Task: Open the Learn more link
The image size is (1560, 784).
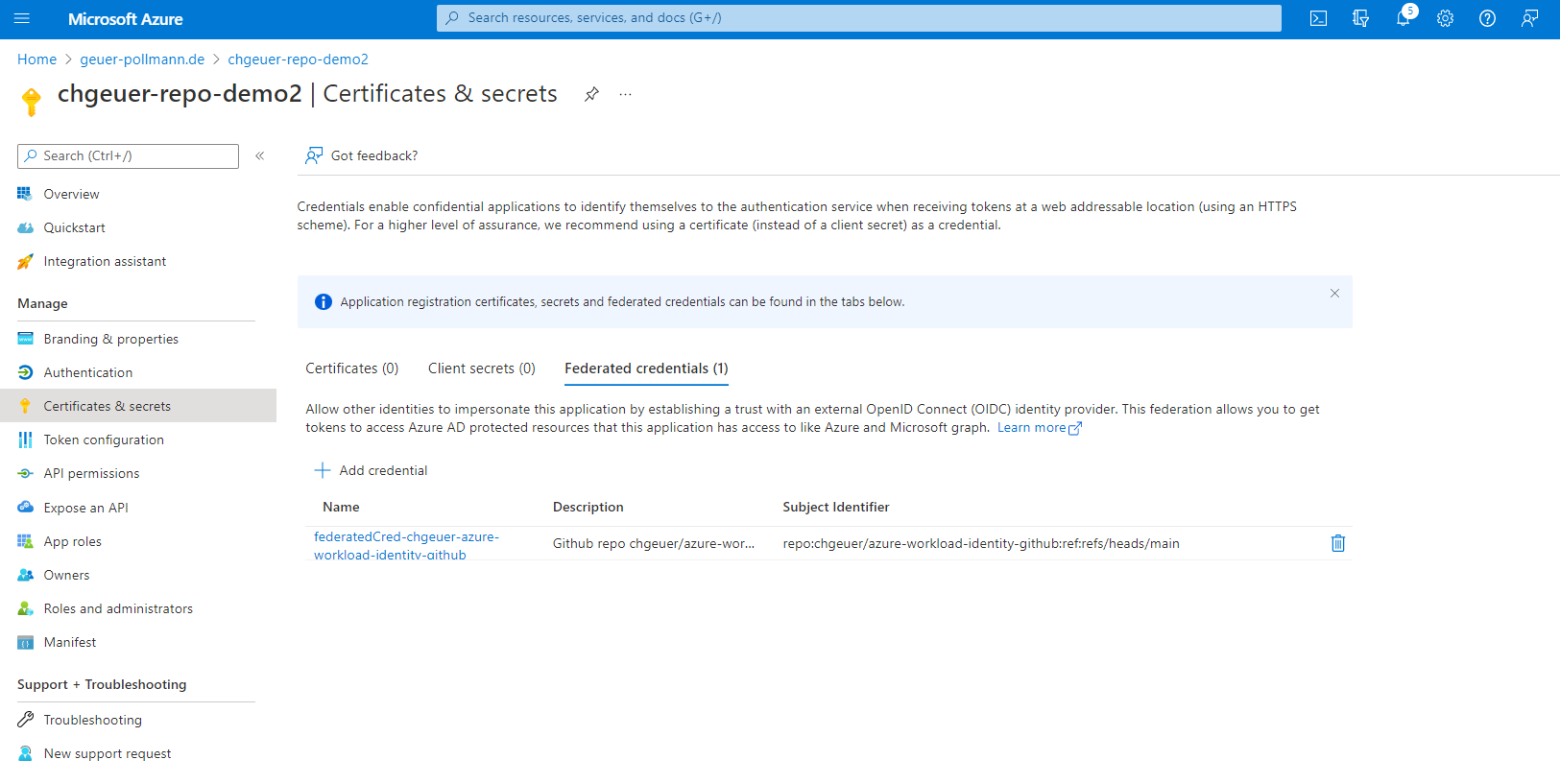Action: click(1039, 428)
